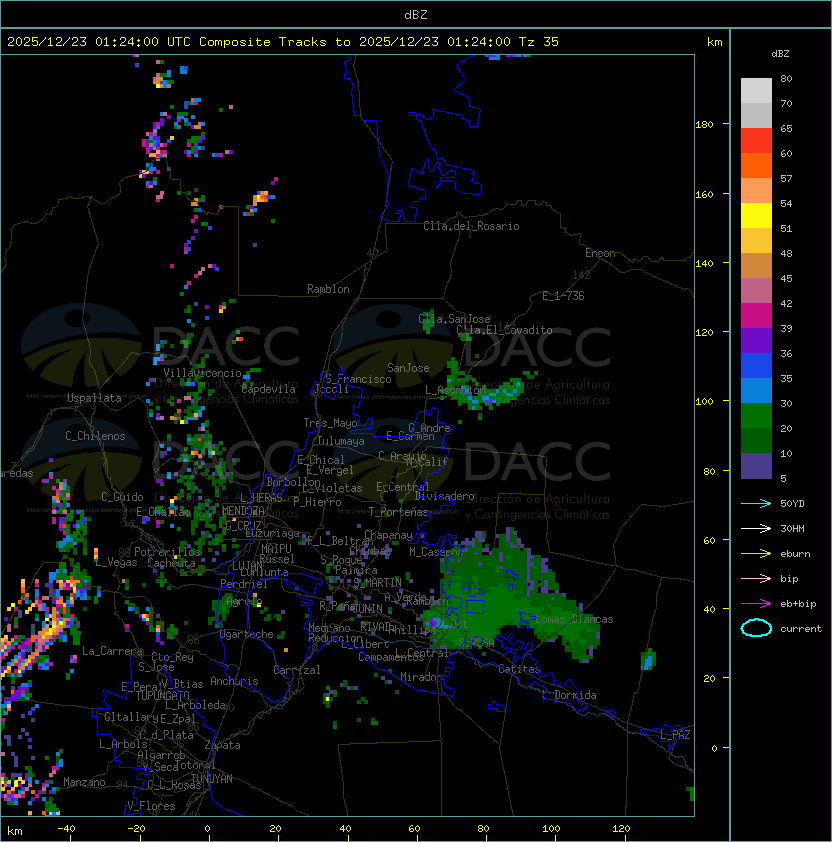Click the 'TUNUYAN' map label
The width and height of the screenshot is (832, 842).
click(x=212, y=779)
